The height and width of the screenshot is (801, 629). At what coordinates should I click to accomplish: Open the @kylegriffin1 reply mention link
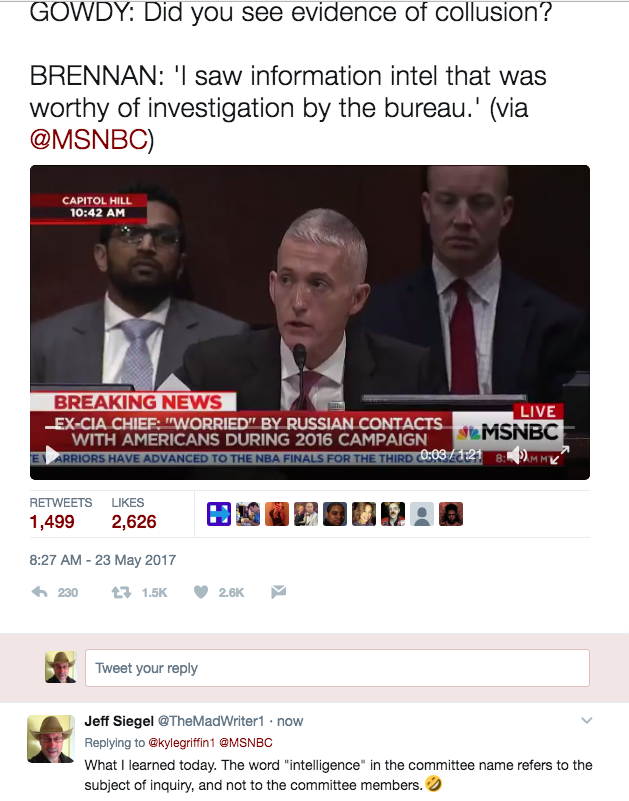[x=181, y=742]
